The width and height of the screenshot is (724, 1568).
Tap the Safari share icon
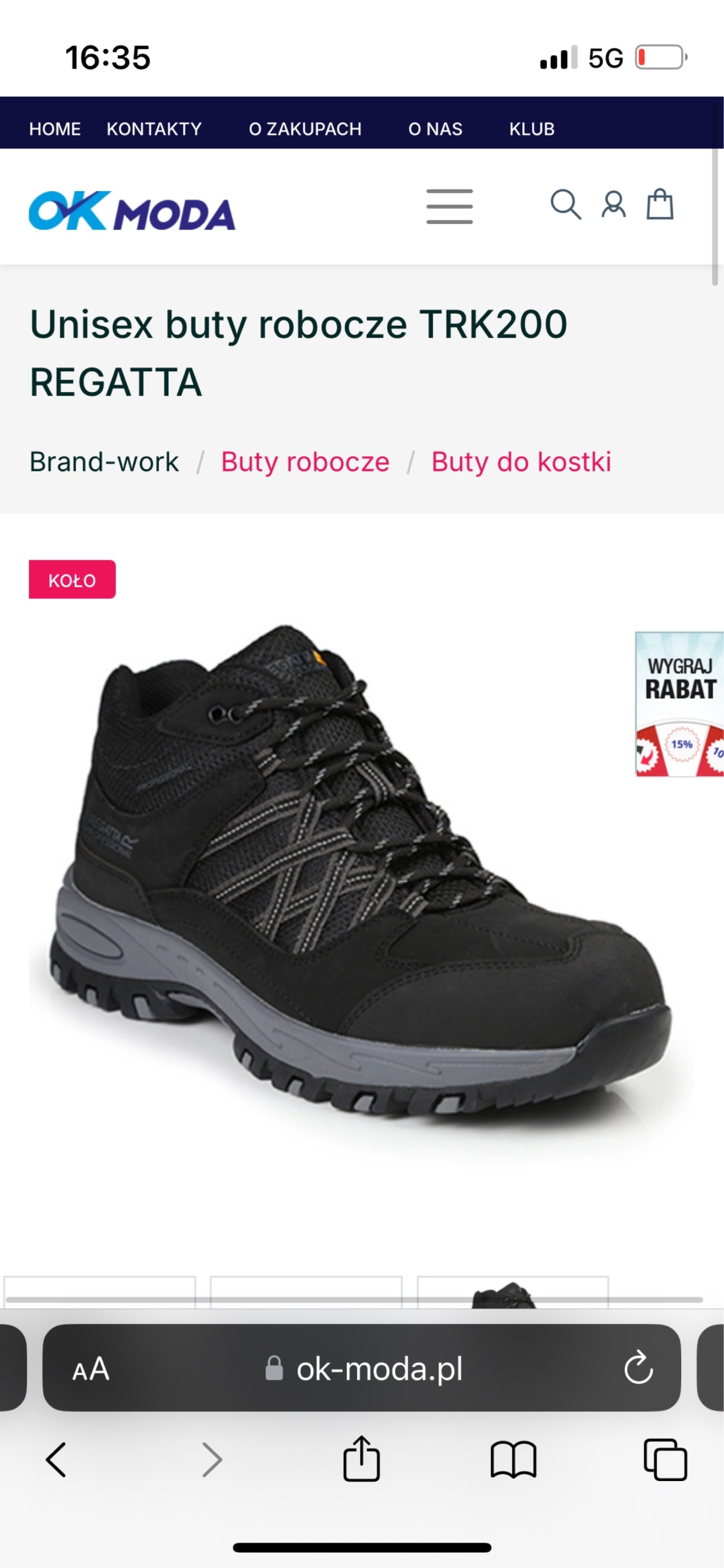361,1458
